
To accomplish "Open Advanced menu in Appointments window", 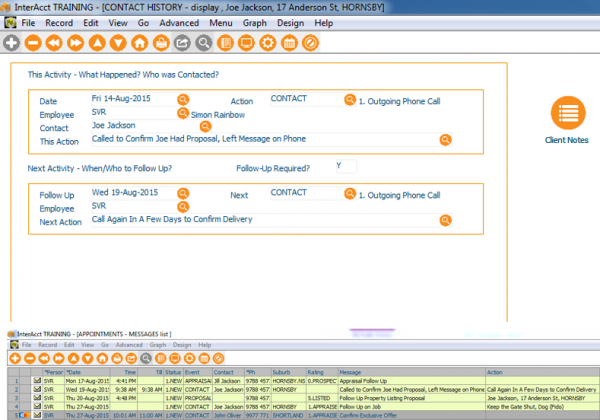I will coord(129,345).
